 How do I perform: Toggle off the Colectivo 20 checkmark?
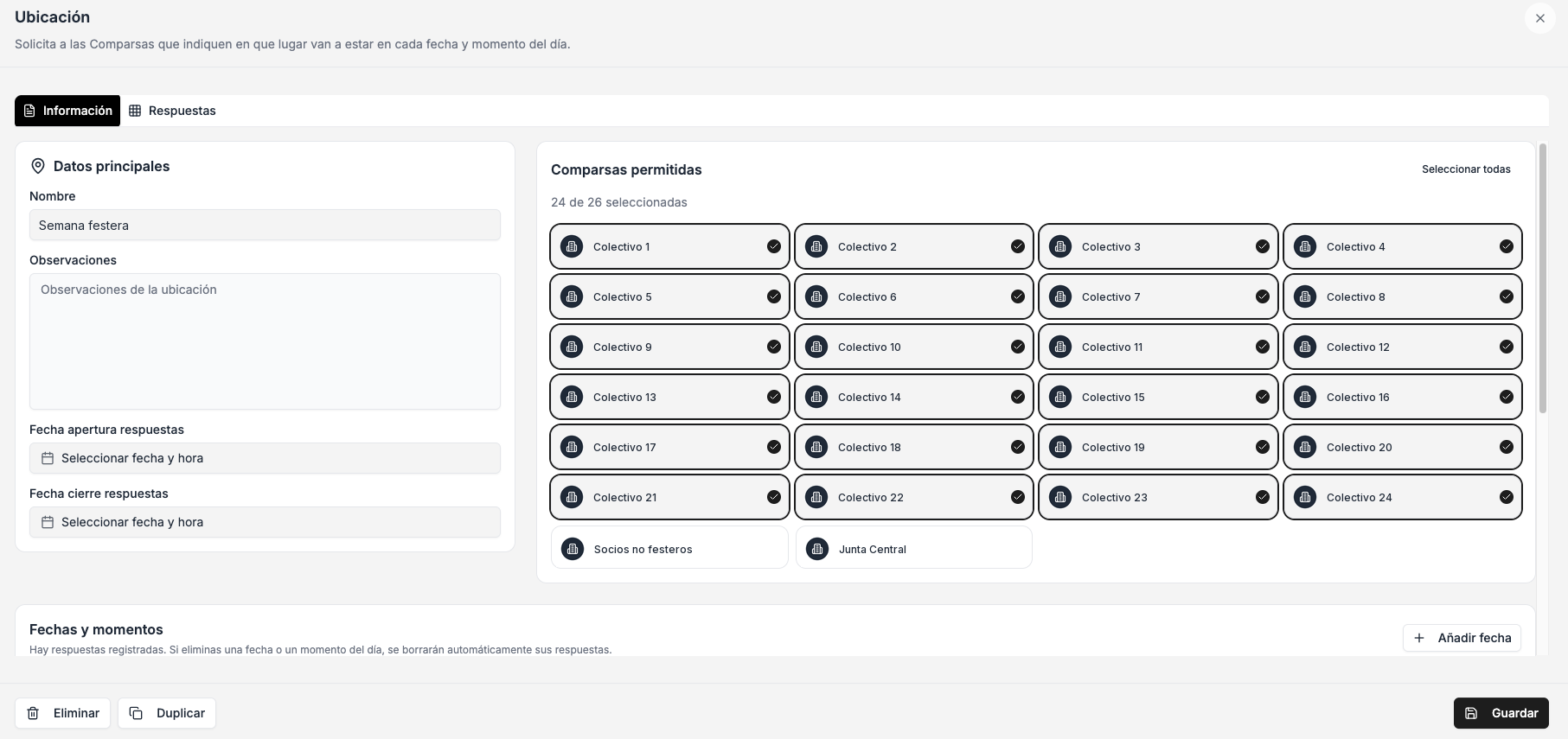1507,447
